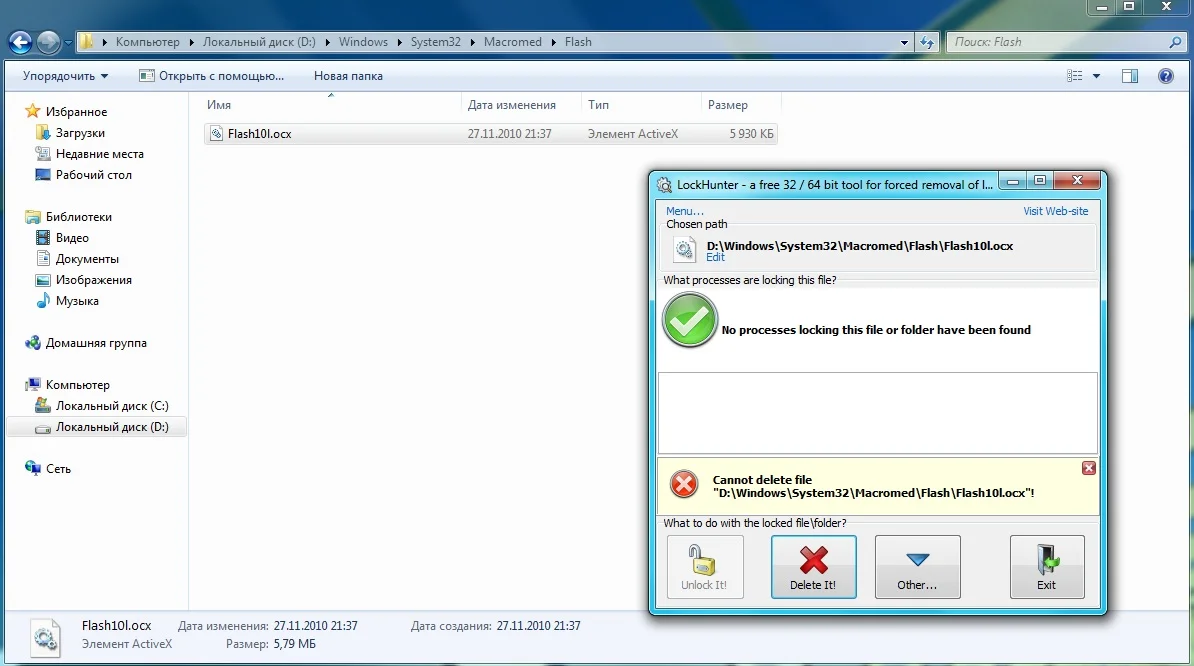Refresh the folder view

(927, 43)
